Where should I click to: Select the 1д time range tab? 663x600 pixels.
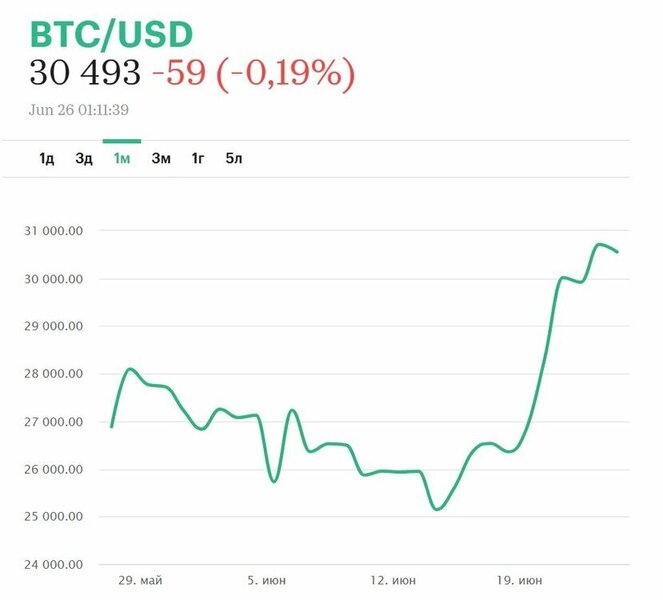pos(47,159)
